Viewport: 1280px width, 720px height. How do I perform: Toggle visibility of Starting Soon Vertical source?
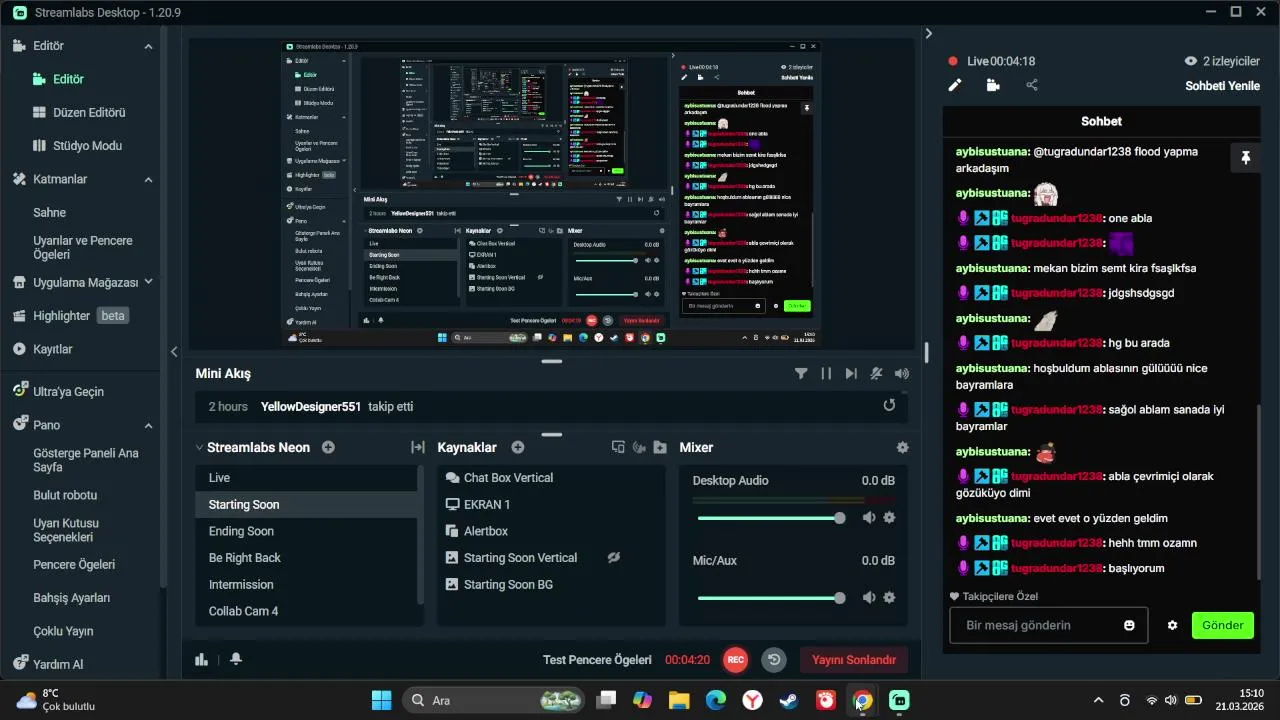pos(614,557)
